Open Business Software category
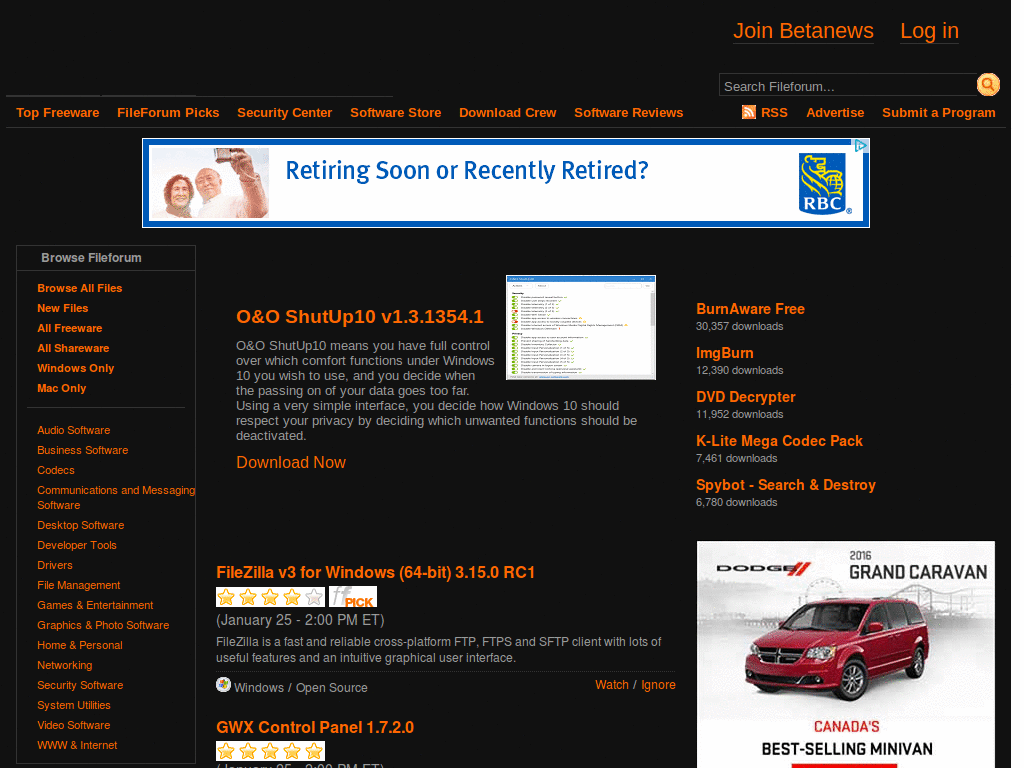Screen dimensions: 1024x768 point(82,451)
